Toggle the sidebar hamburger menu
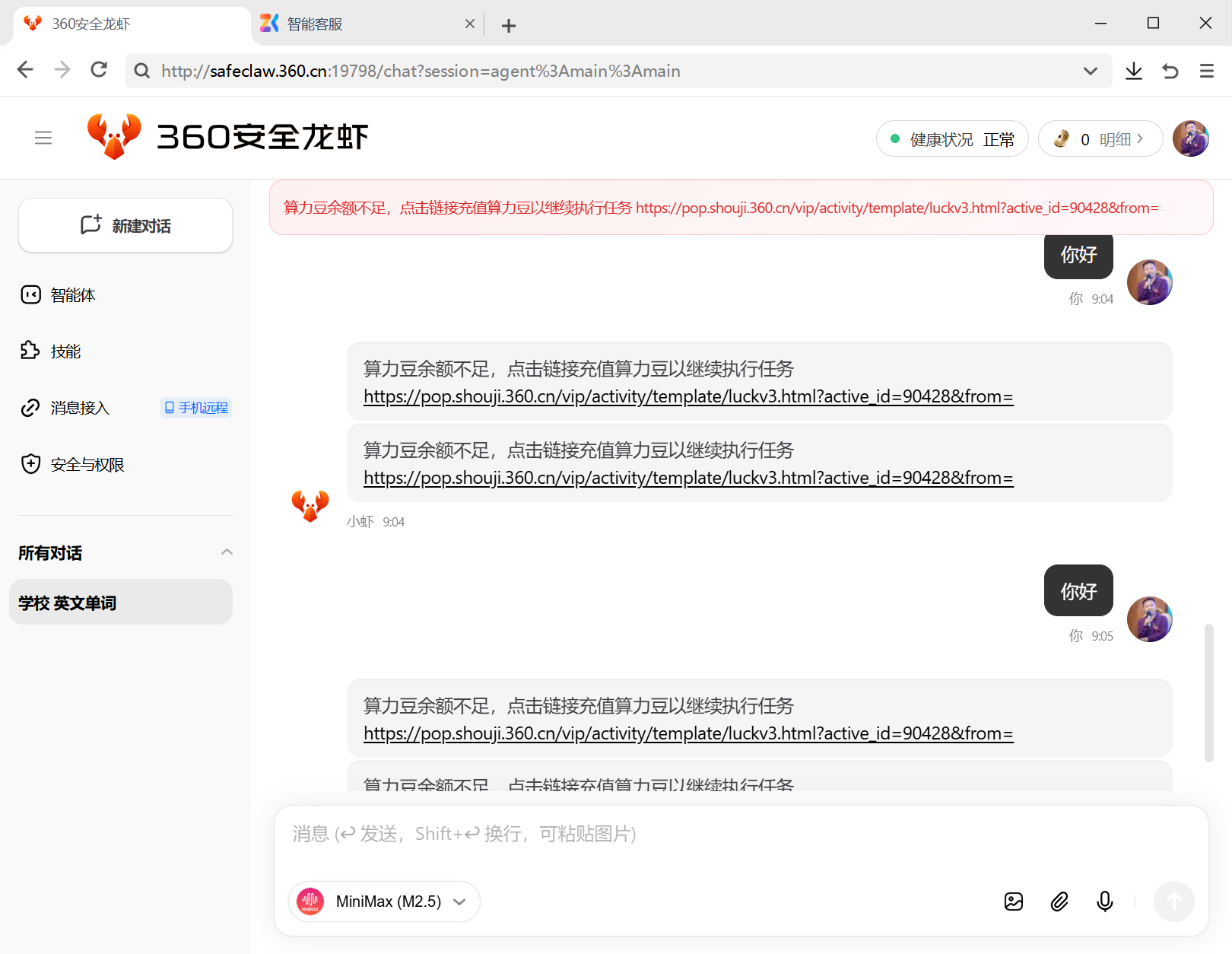1232x954 pixels. (x=43, y=138)
